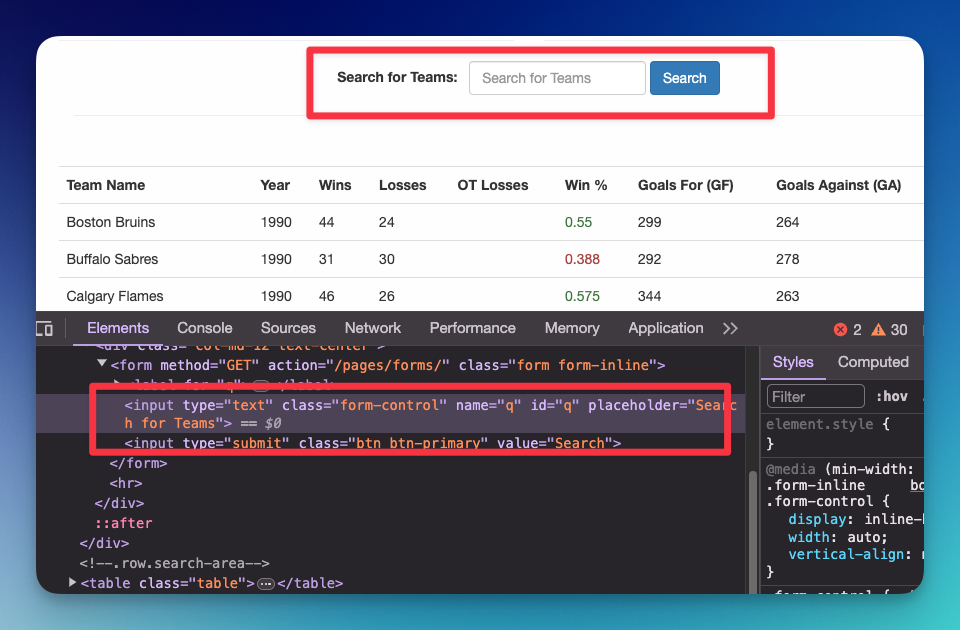The height and width of the screenshot is (630, 960).
Task: Toggle the :hov element state button
Action: pos(892,397)
